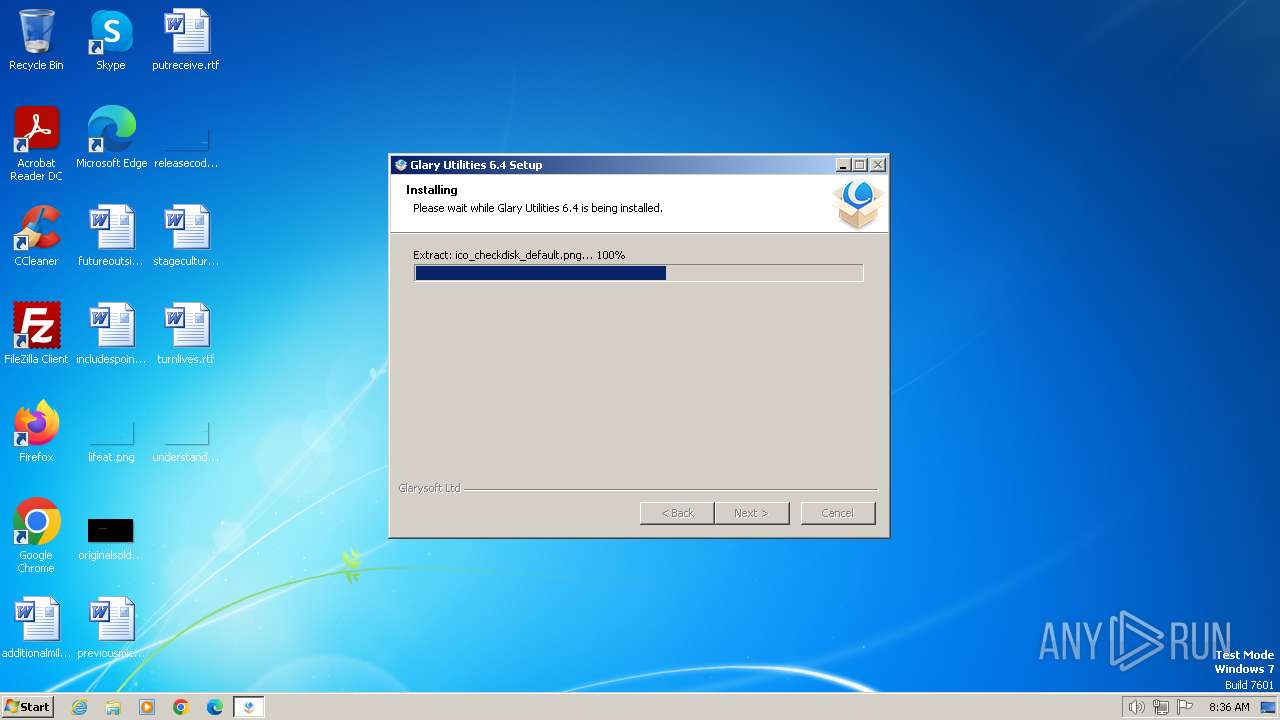This screenshot has height=720, width=1280.
Task: Launch Skype from the desktop
Action: [111, 40]
